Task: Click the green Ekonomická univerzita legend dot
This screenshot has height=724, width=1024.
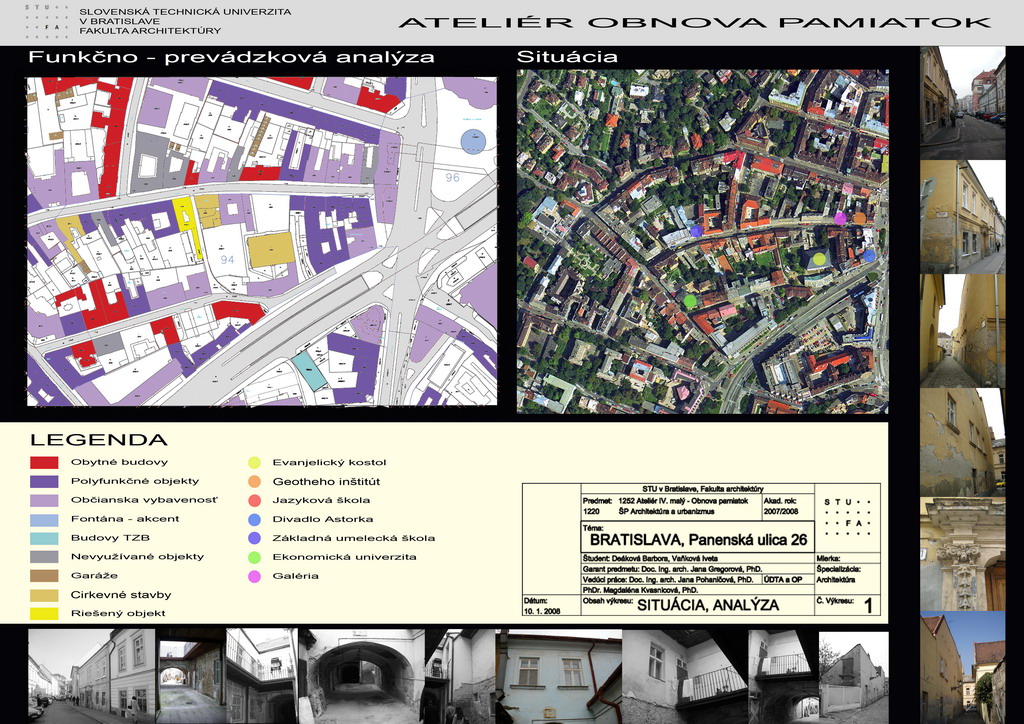Action: click(x=254, y=557)
